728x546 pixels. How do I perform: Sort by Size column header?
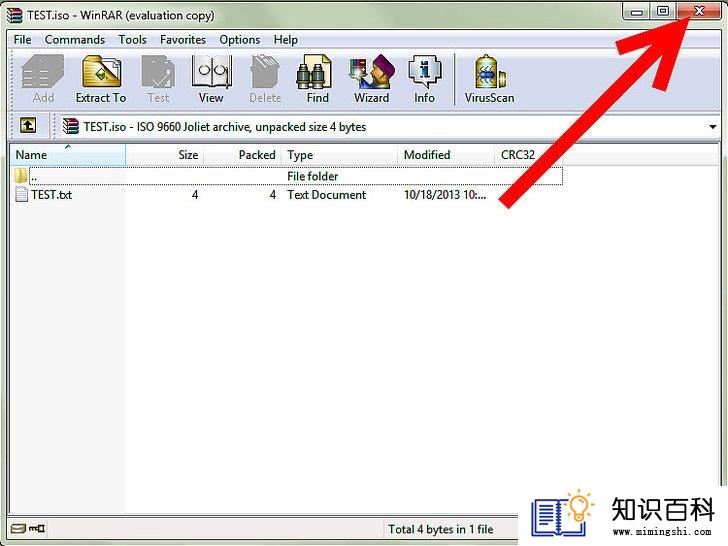coord(165,155)
